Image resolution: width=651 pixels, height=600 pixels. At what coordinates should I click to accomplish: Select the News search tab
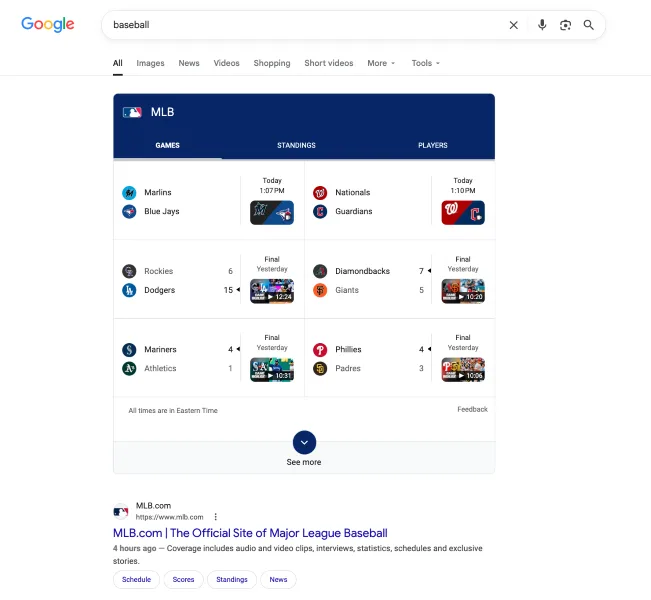189,63
